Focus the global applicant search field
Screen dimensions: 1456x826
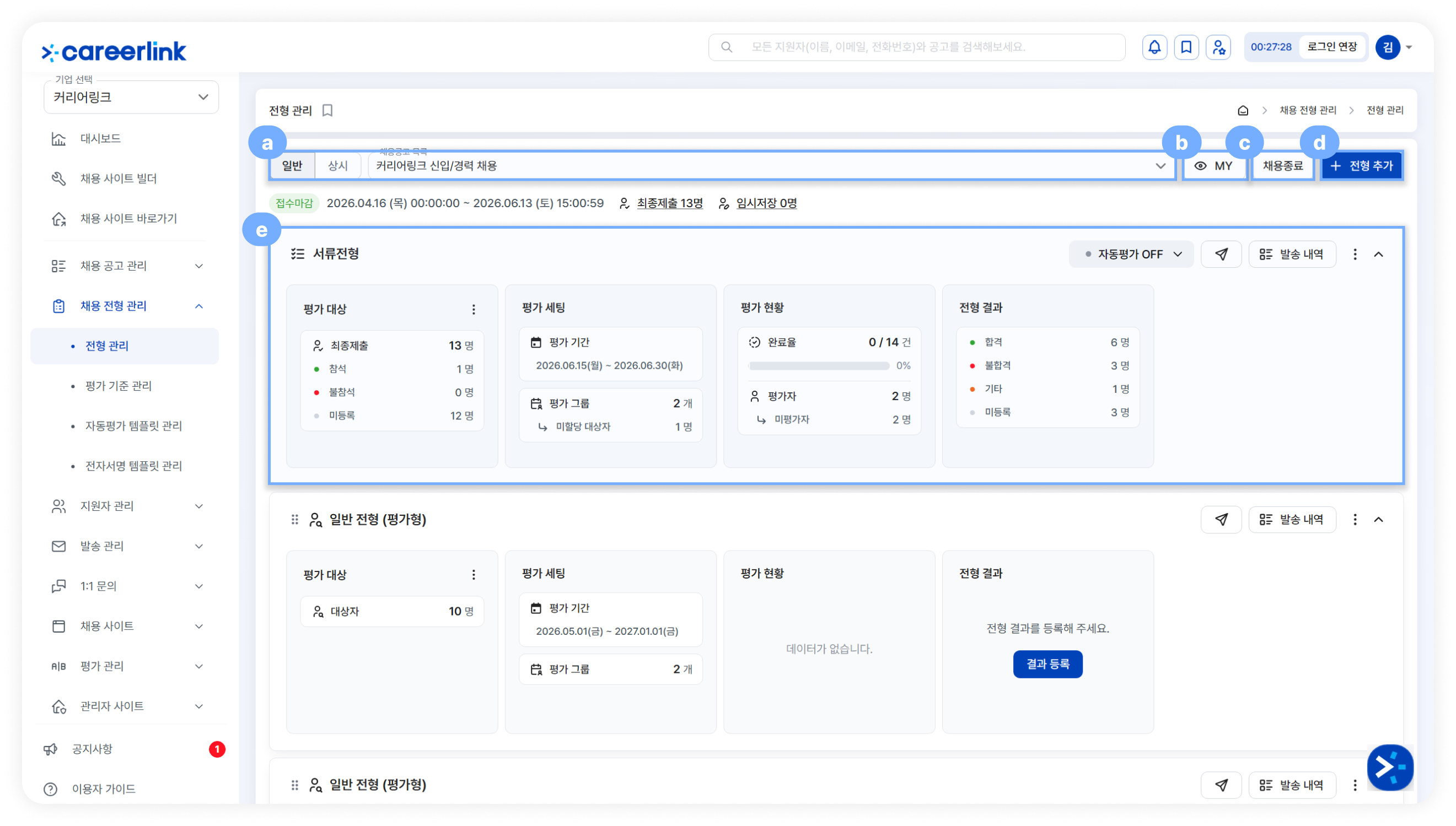coord(916,47)
